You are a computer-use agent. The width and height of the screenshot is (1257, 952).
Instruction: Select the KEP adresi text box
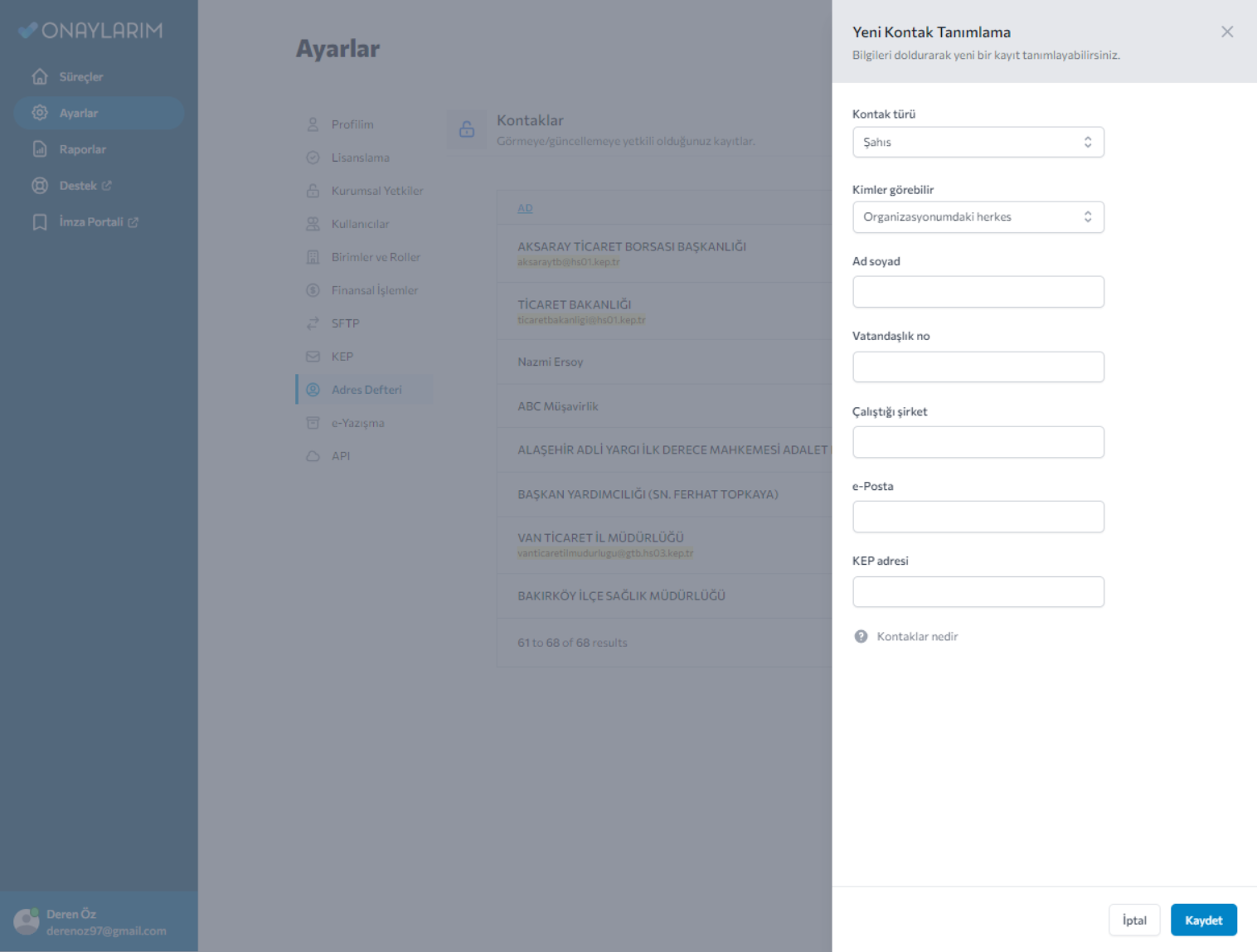[978, 592]
